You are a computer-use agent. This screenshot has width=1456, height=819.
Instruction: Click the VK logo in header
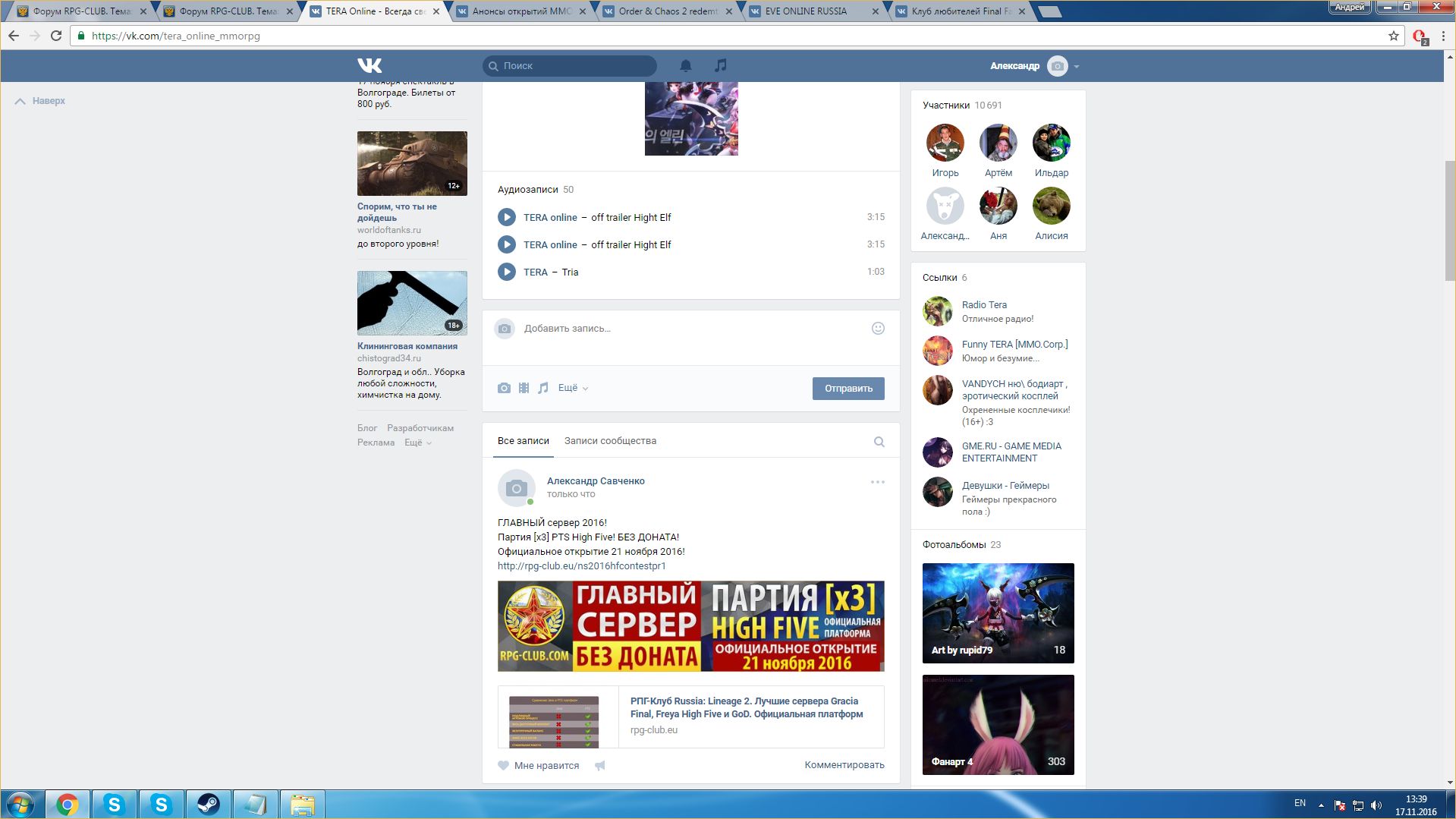point(370,65)
